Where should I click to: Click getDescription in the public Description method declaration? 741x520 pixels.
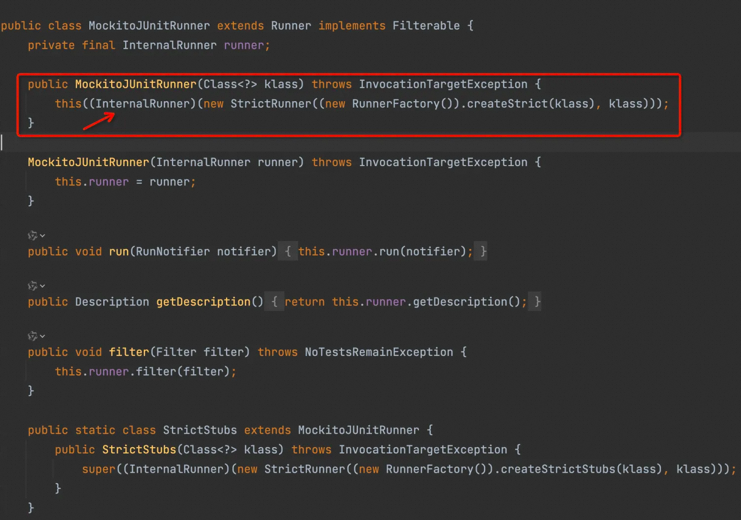[x=203, y=302]
